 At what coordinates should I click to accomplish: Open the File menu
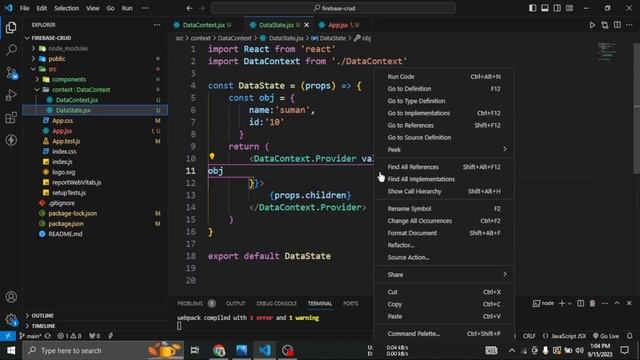tap(24, 8)
